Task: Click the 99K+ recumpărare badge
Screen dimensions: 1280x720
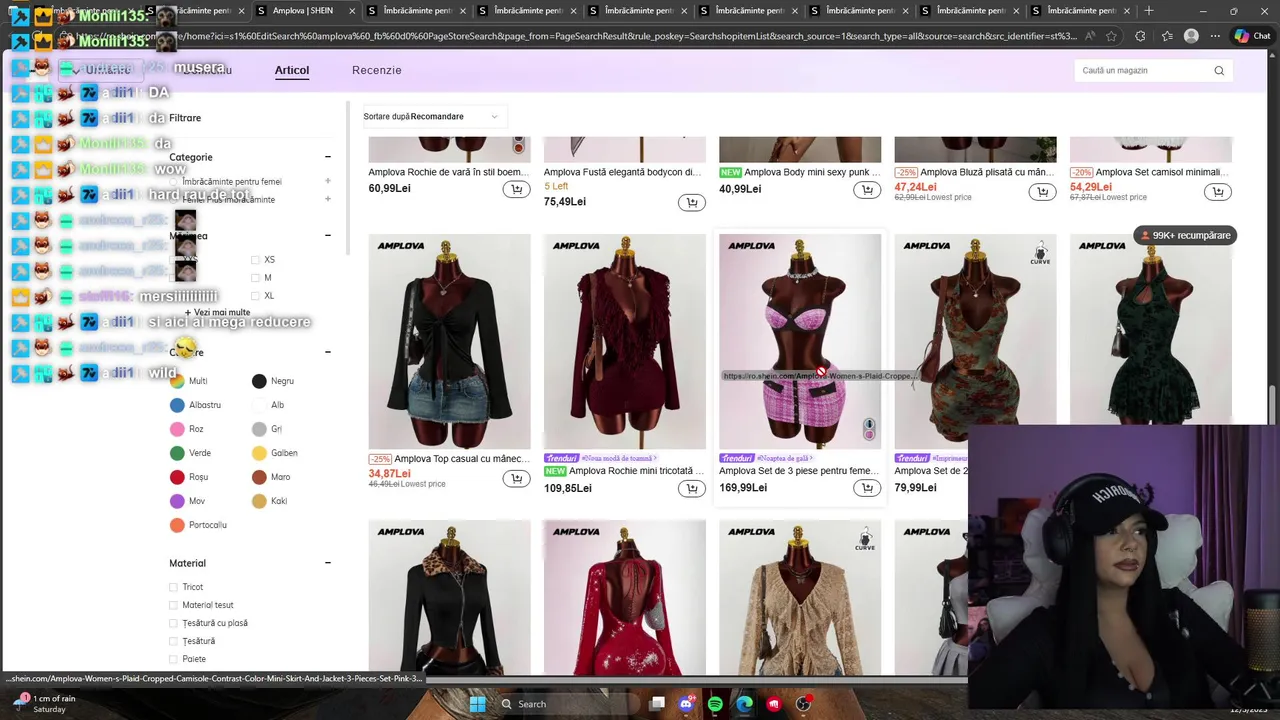Action: tap(1185, 236)
